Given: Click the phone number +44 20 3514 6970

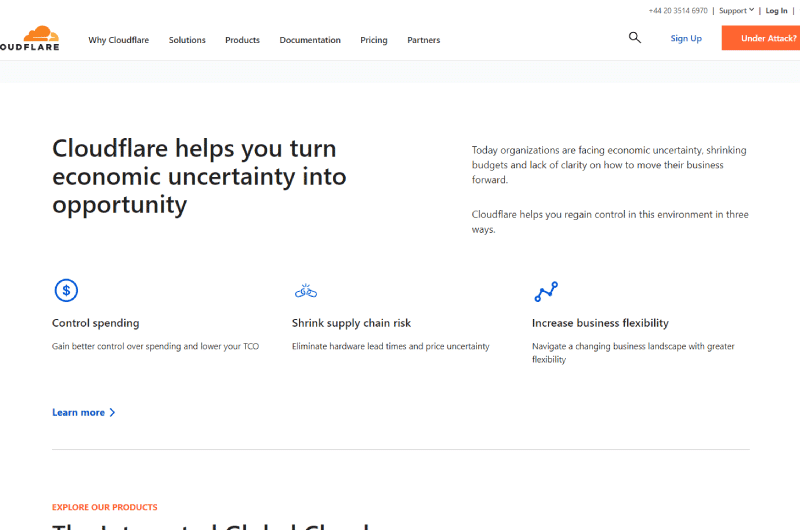Looking at the screenshot, I should (678, 10).
